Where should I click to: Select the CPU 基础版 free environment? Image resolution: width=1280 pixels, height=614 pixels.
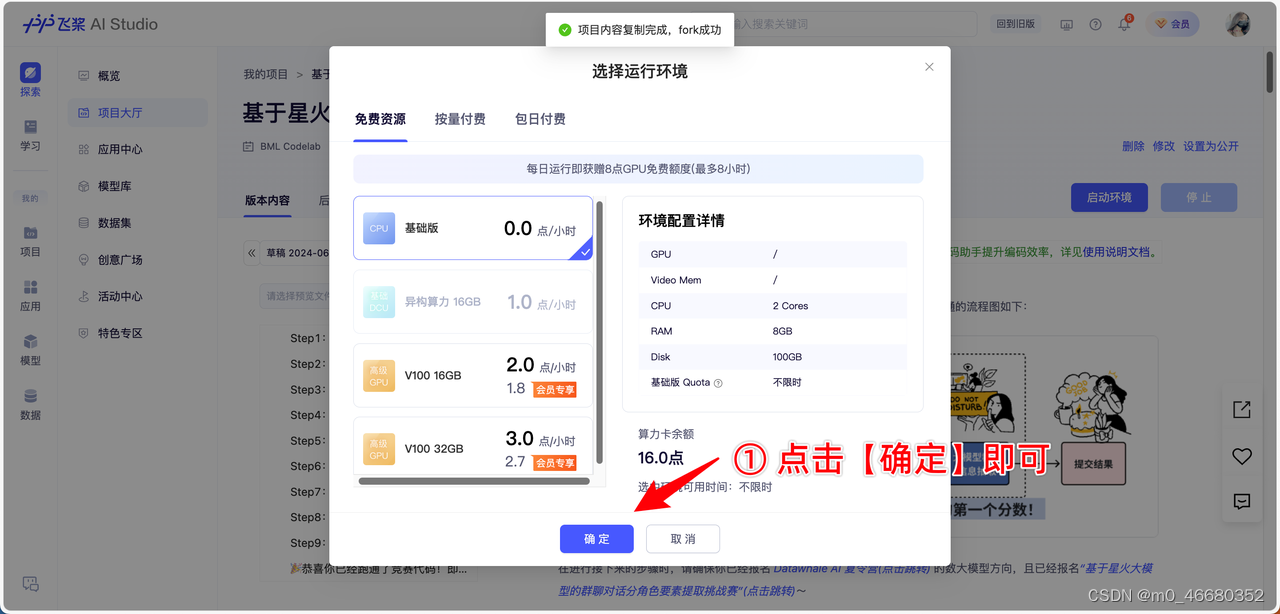coord(473,228)
